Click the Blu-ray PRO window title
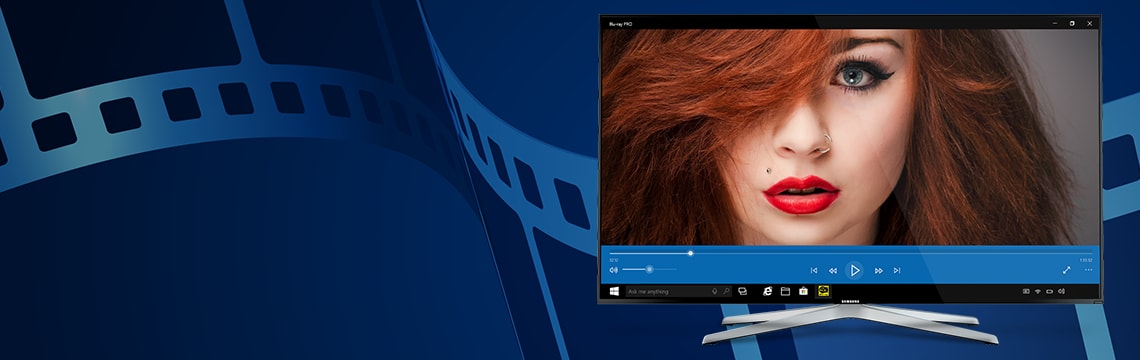Viewport: 1140px width, 360px height. (x=620, y=24)
